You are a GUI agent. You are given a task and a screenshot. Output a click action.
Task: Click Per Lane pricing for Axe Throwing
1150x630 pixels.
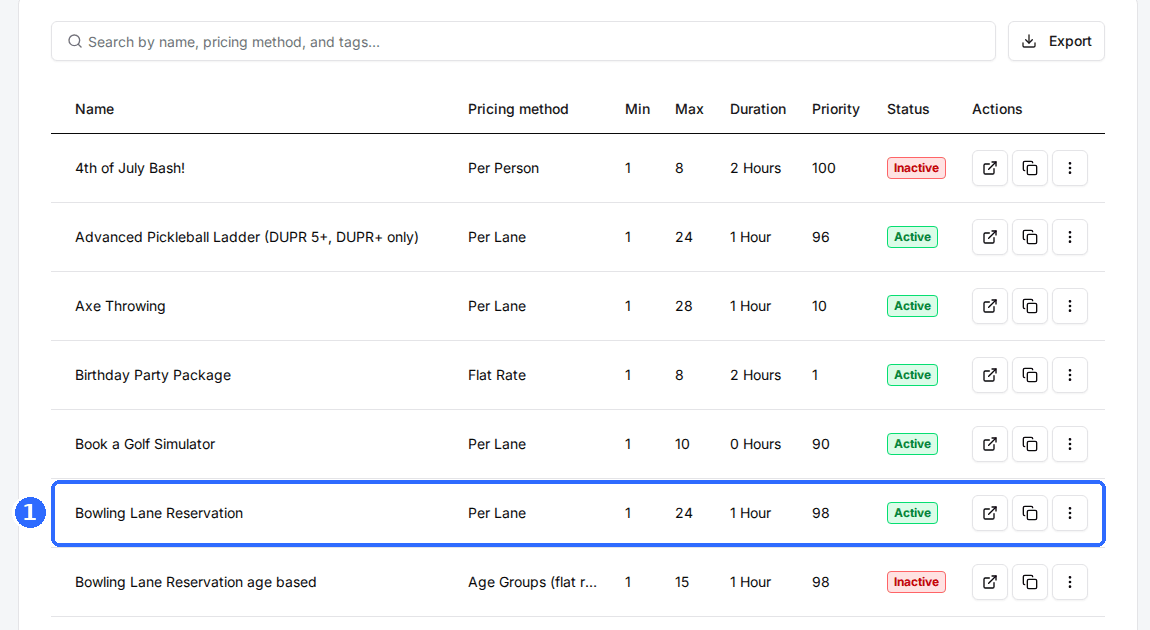(497, 306)
